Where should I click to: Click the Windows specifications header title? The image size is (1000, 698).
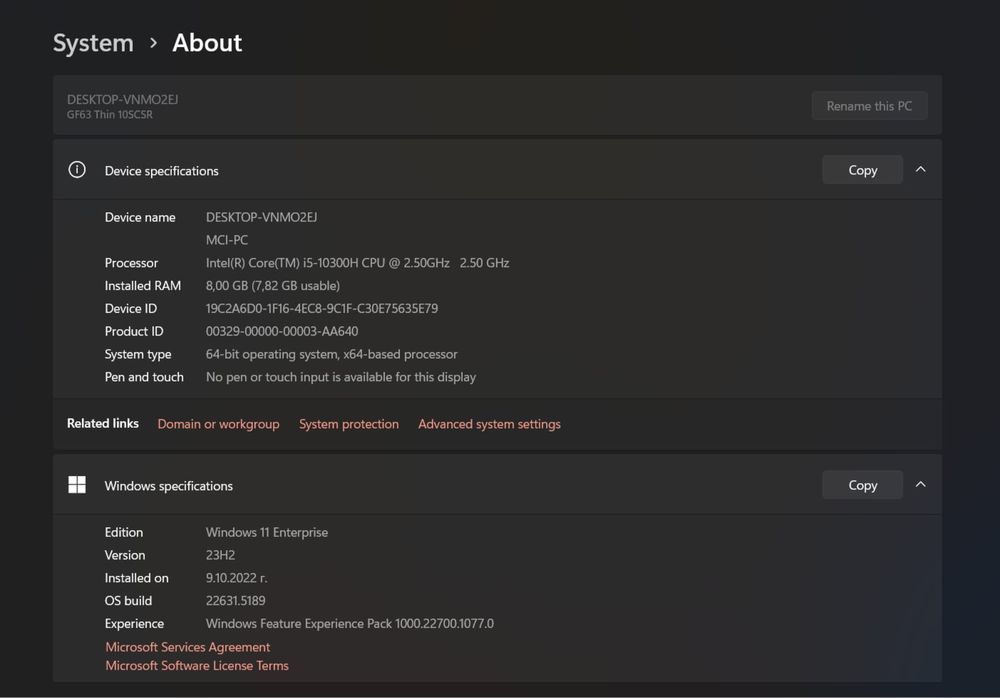[168, 486]
